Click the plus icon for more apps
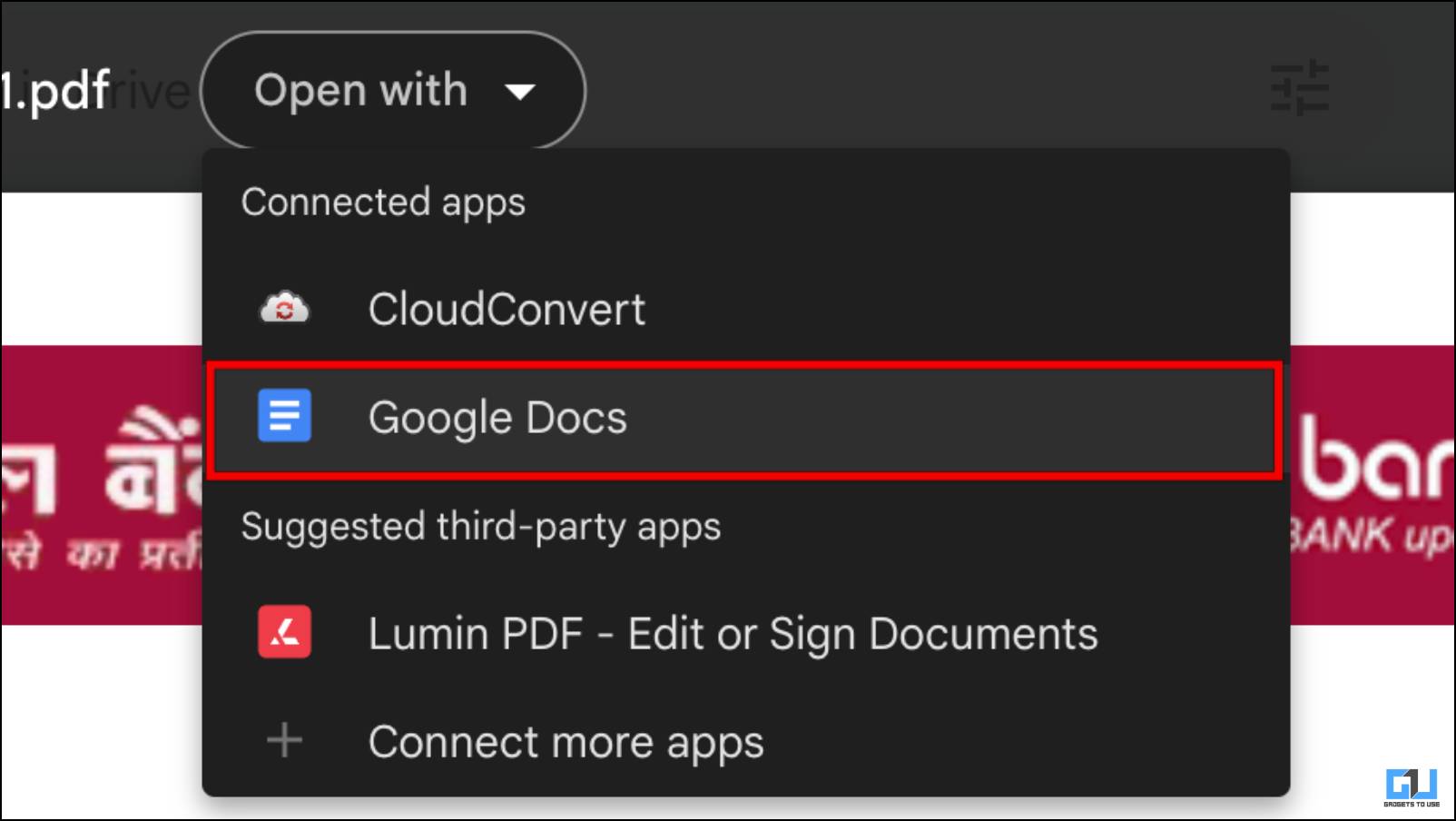 [x=284, y=740]
